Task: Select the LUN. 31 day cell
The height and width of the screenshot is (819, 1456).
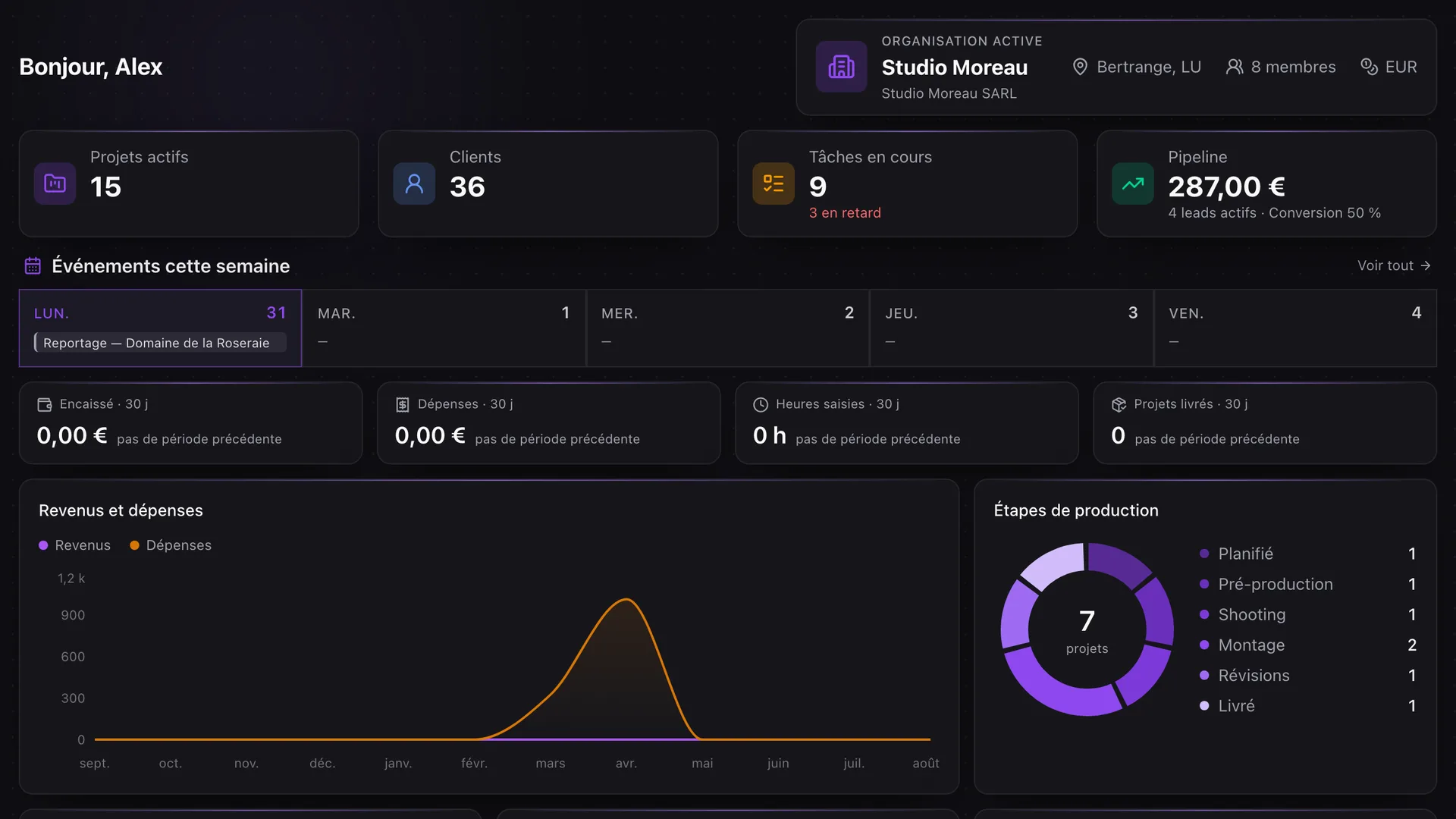Action: (x=160, y=328)
